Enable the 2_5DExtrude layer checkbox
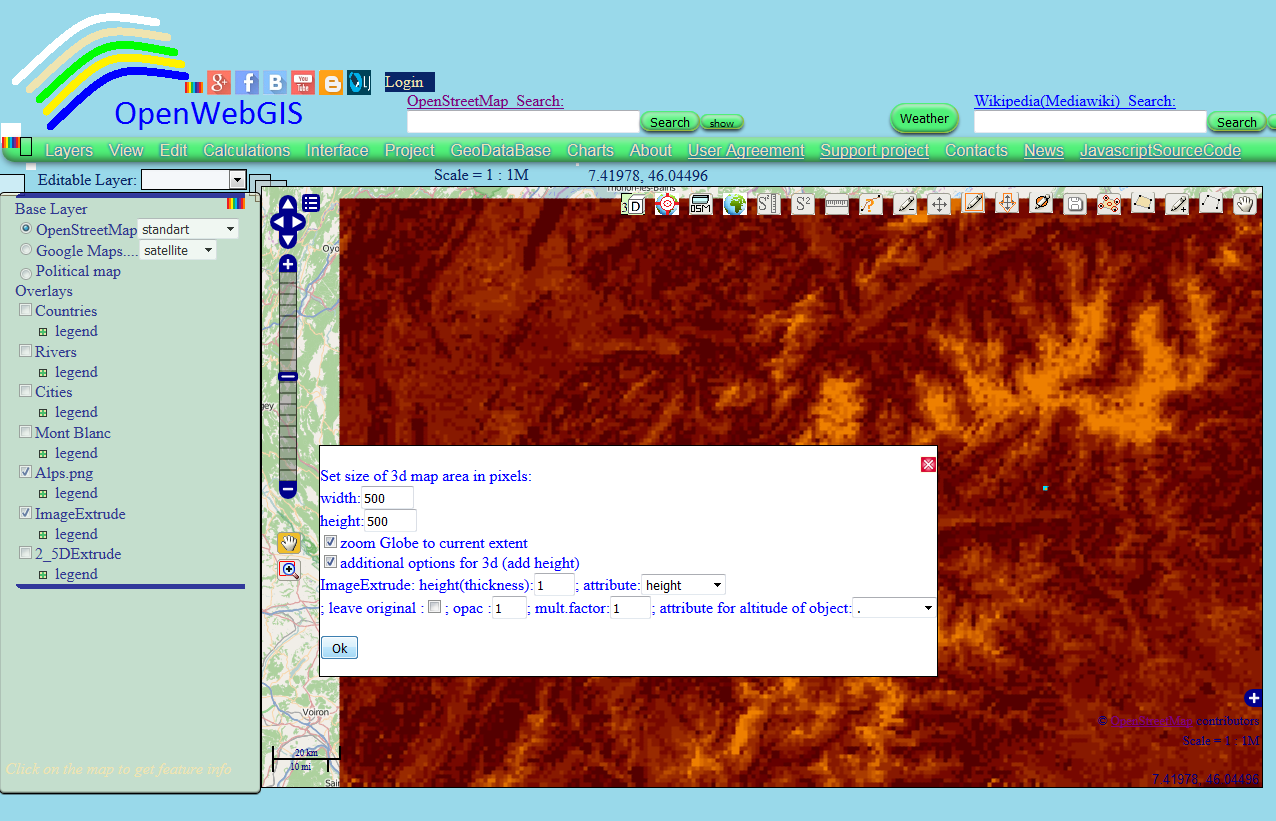The height and width of the screenshot is (821, 1276). (x=26, y=553)
